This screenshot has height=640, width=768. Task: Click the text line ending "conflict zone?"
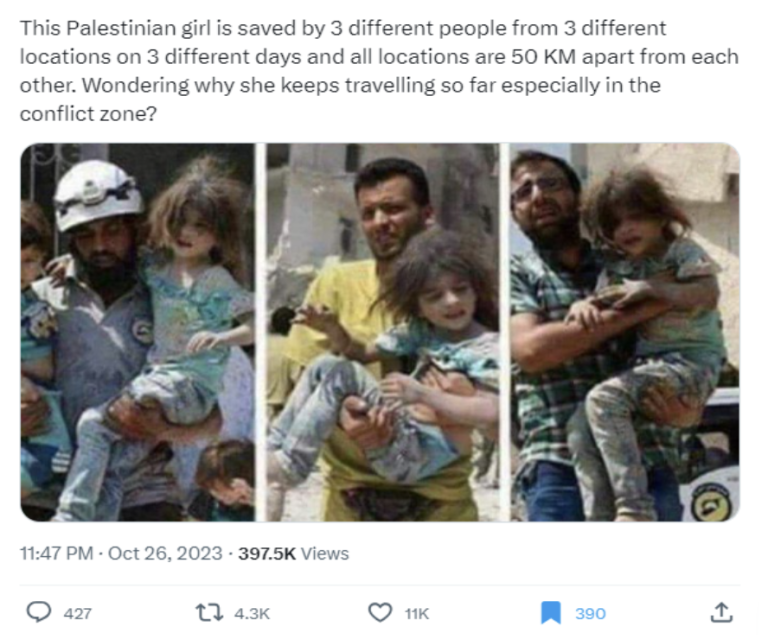click(x=88, y=114)
